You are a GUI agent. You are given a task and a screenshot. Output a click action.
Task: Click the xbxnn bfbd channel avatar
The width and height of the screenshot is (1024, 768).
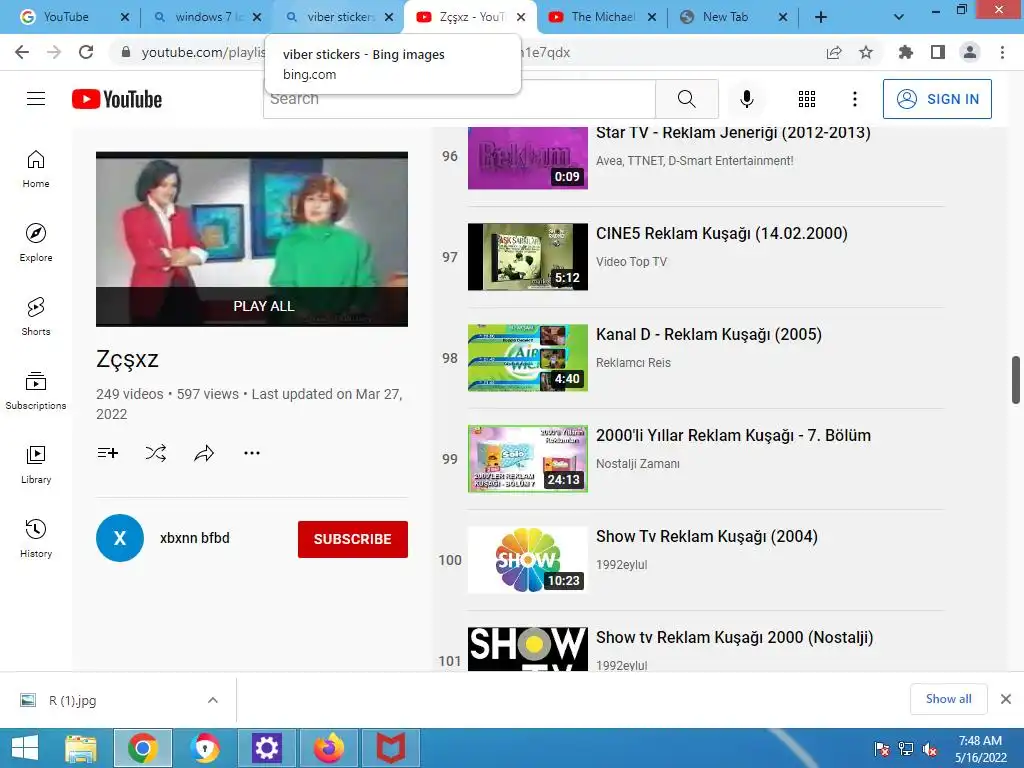coord(120,538)
